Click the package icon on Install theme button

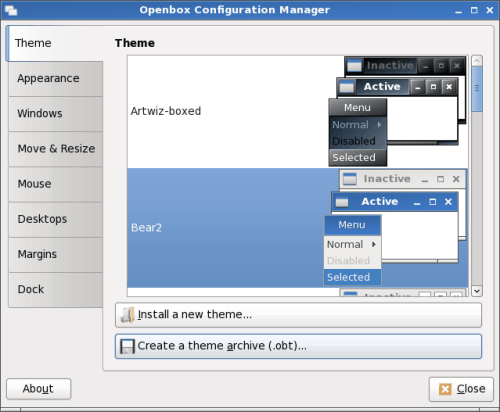(127, 315)
